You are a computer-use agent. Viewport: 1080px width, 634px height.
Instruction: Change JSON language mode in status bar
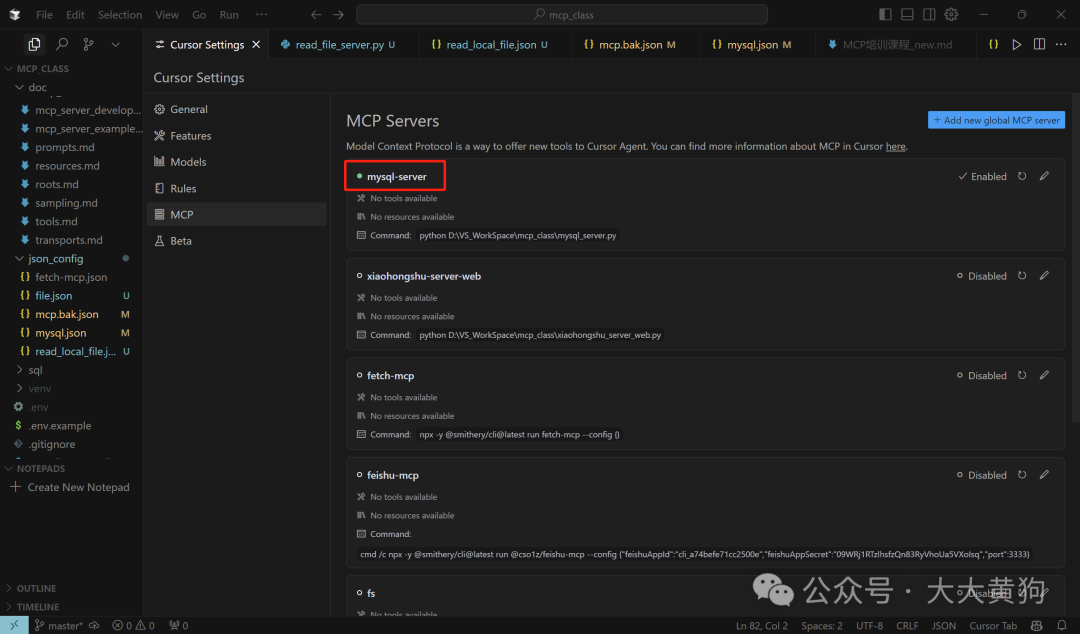(x=944, y=626)
